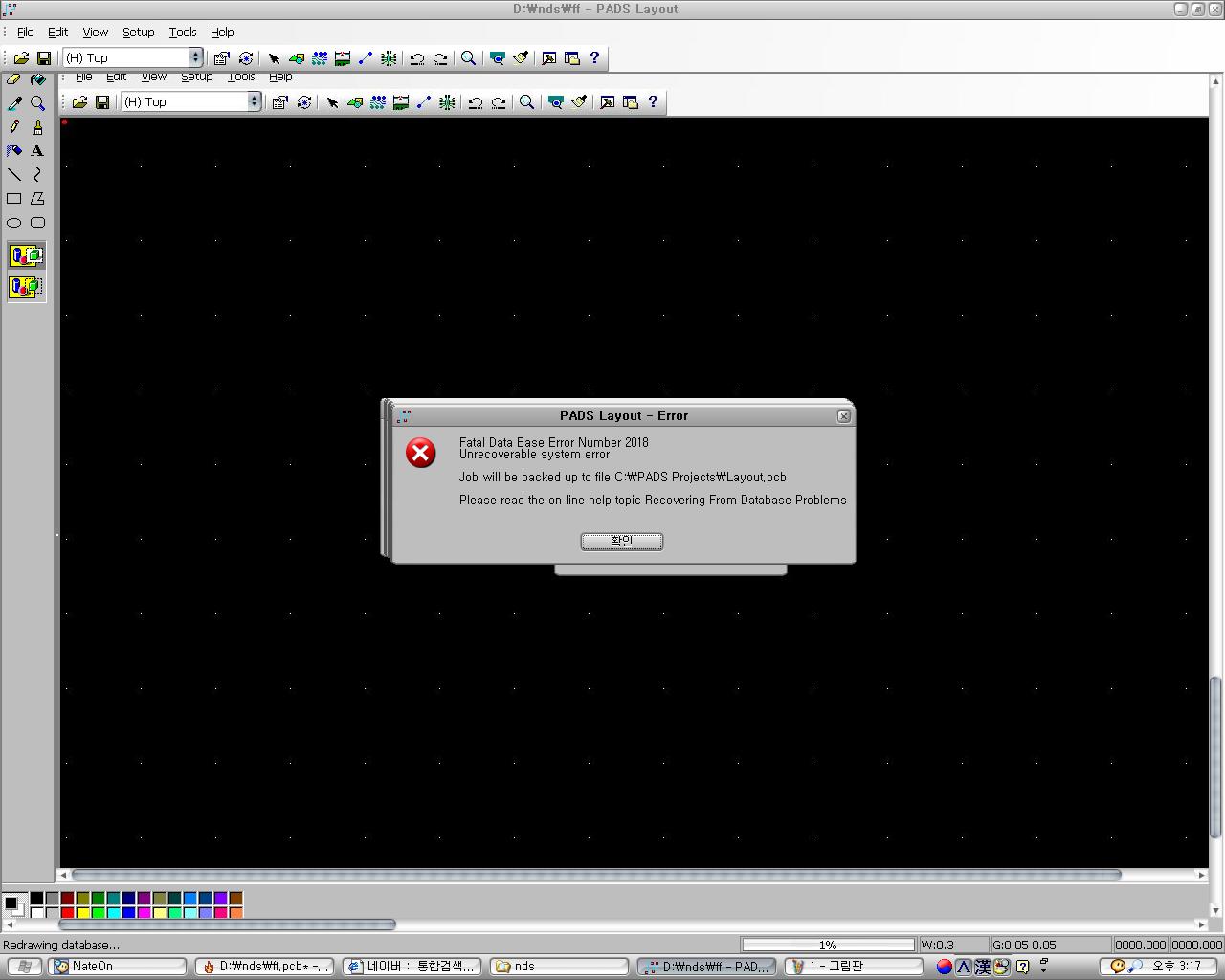Pick the dark green color swatch
1225x980 pixels.
98,898
